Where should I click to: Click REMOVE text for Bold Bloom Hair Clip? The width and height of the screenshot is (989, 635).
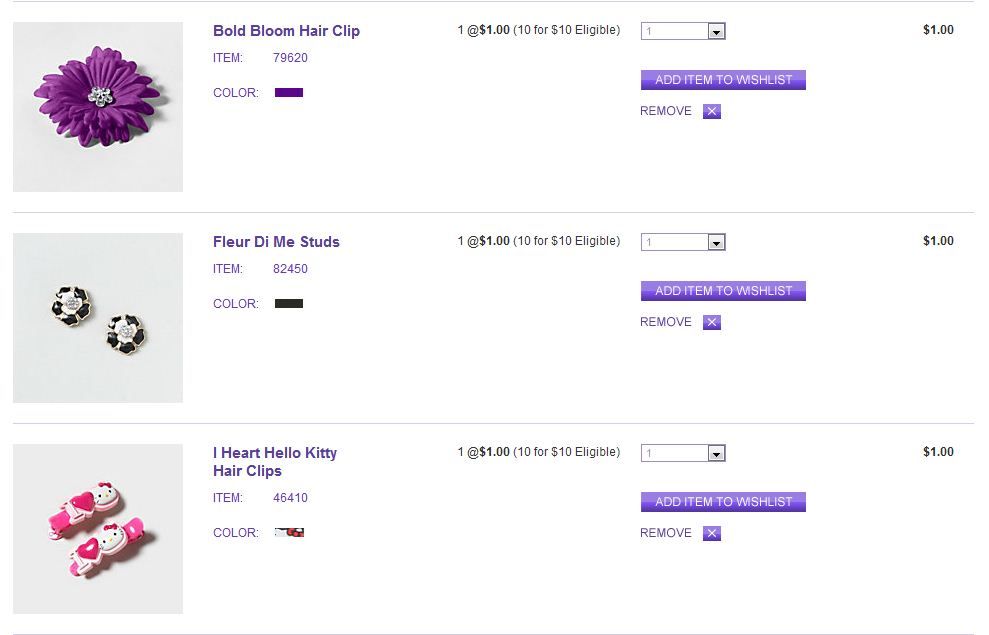tap(666, 111)
